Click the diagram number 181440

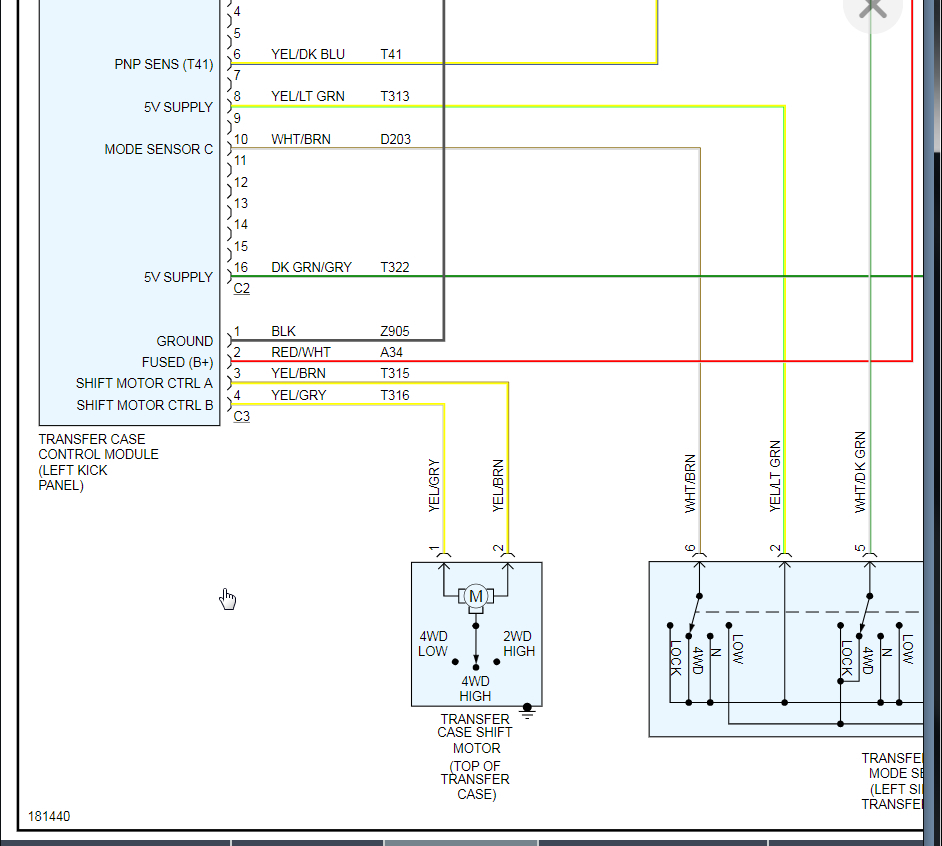click(49, 817)
